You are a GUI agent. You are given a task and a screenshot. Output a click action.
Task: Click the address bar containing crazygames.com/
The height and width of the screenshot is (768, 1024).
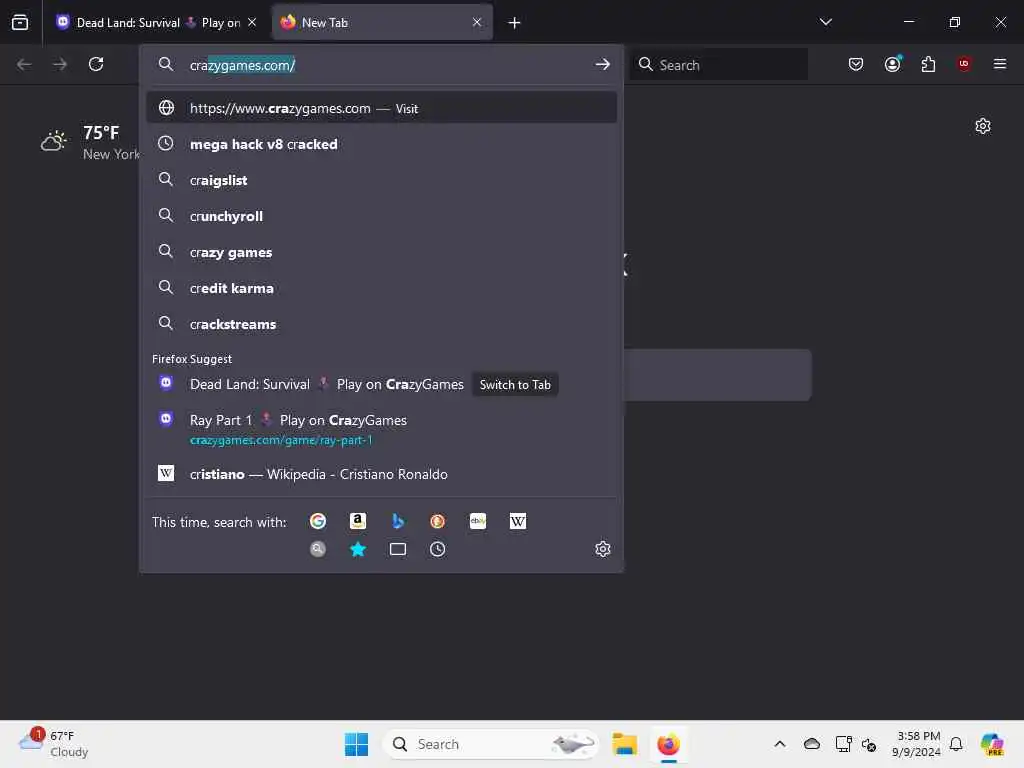coord(382,65)
